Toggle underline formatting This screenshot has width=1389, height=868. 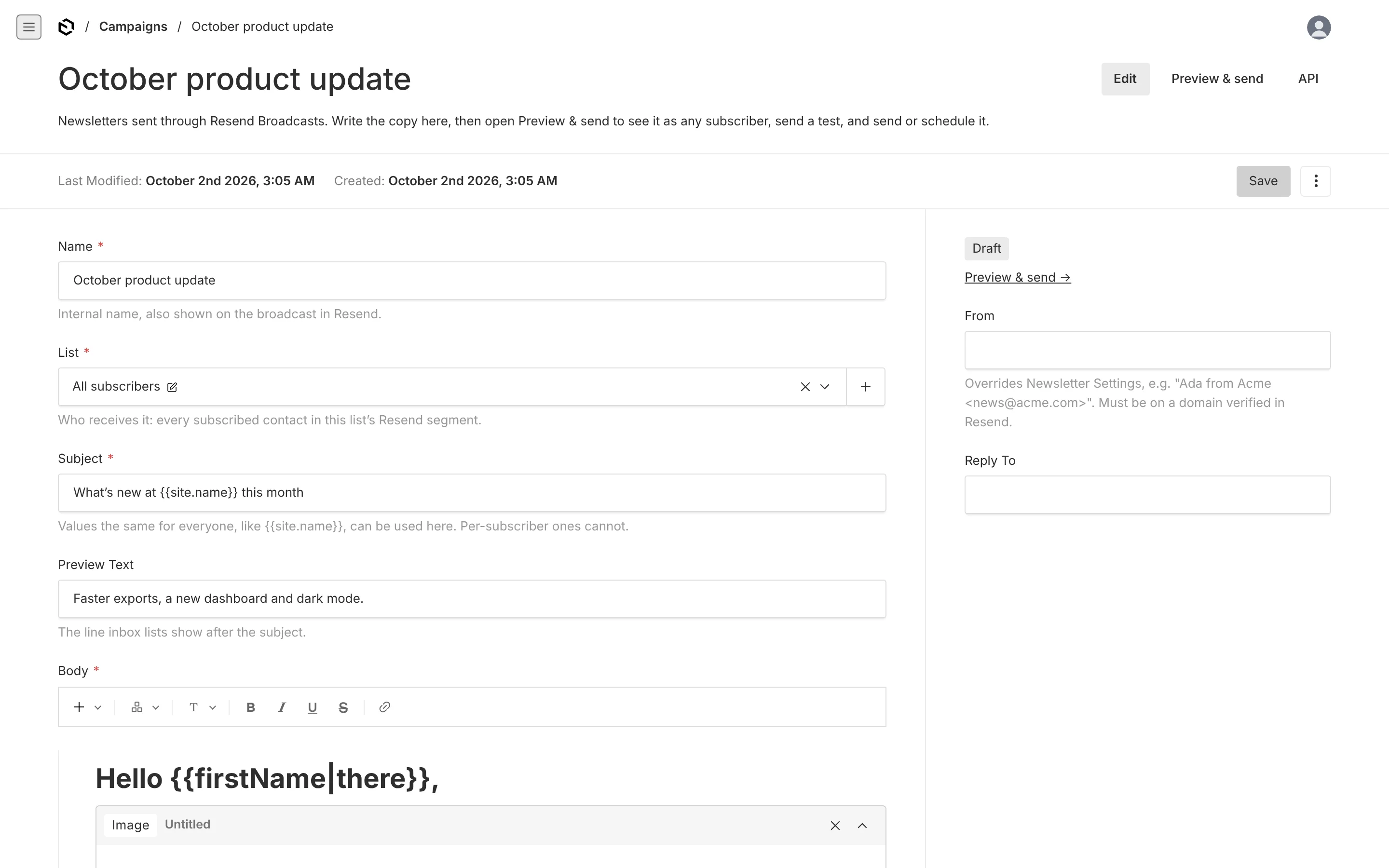312,707
